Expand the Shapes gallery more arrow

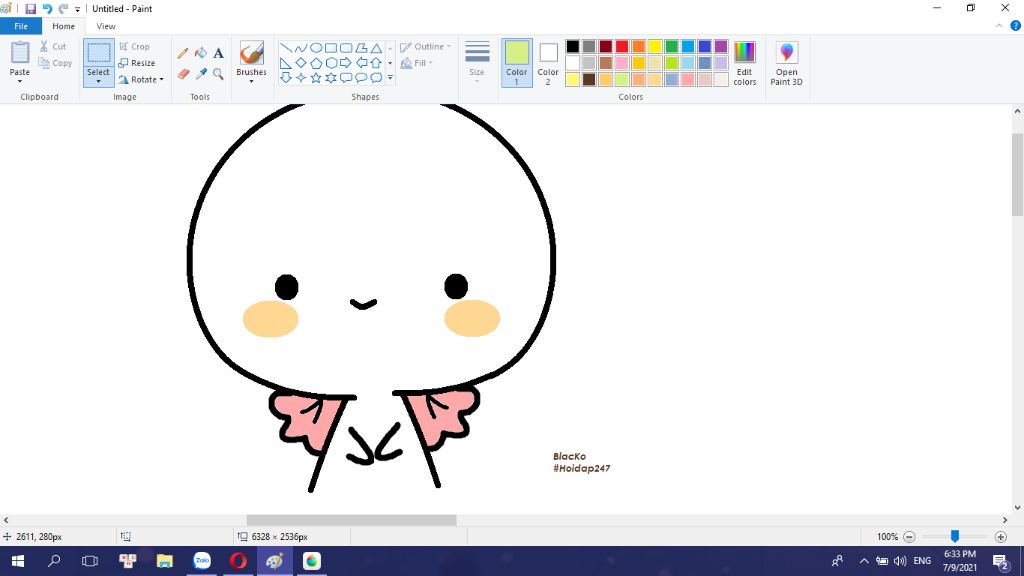point(390,78)
